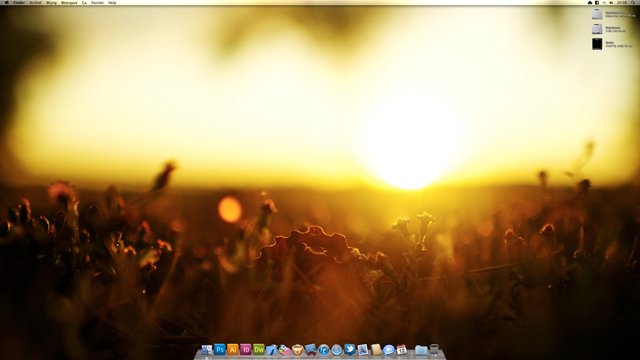Open the folder stack in Dock

pos(421,350)
